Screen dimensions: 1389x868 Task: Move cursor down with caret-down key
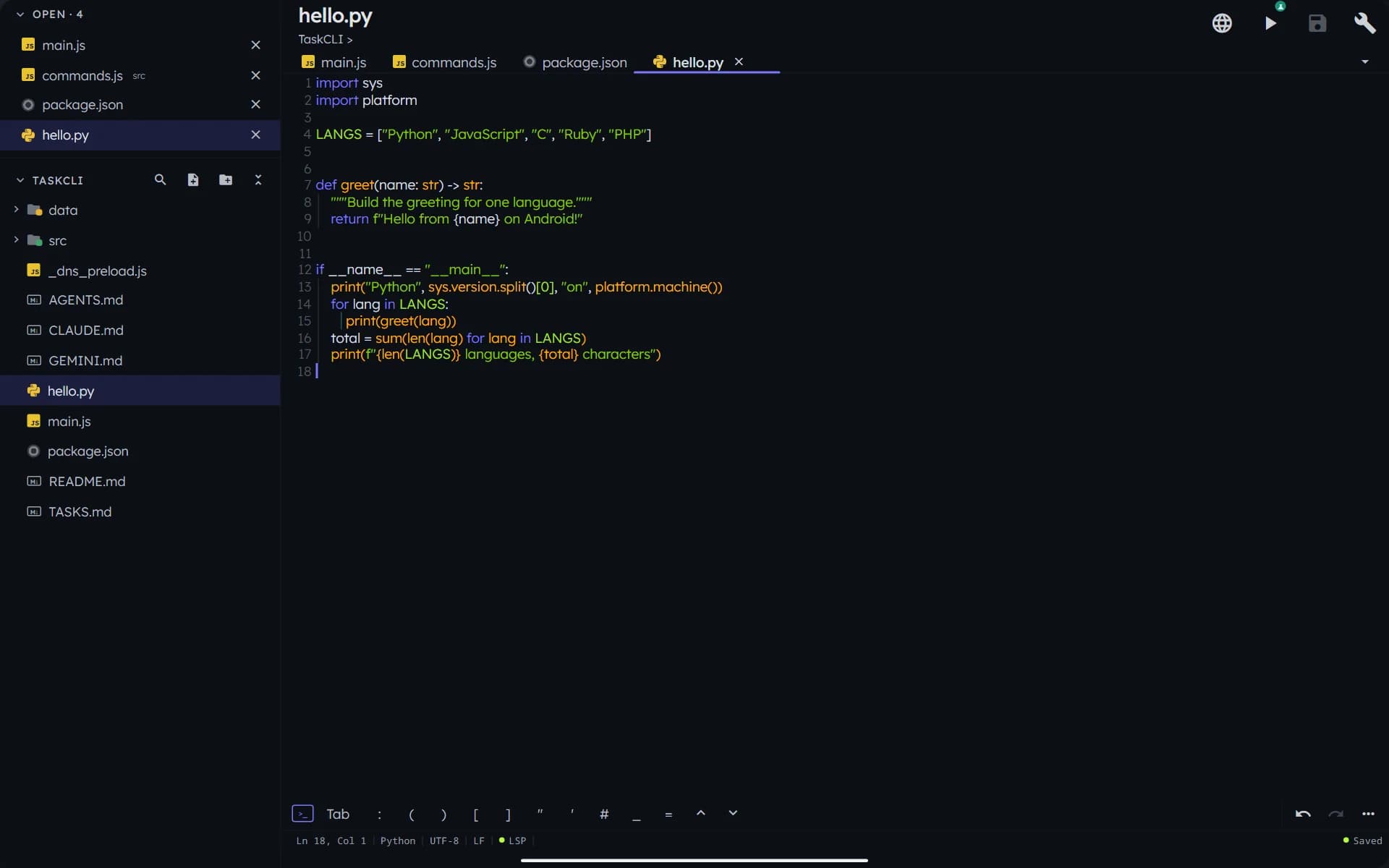point(733,813)
